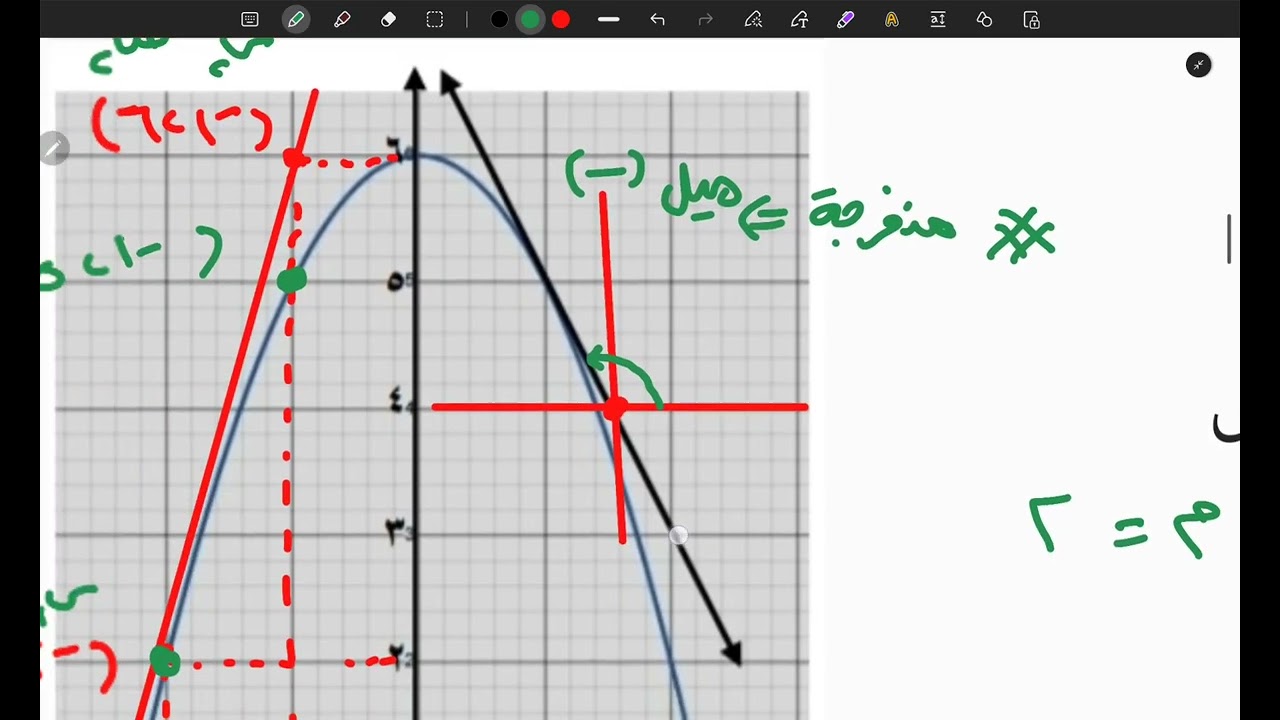Screen dimensions: 1280x720
Task: Choose the red pen color
Action: 561,20
